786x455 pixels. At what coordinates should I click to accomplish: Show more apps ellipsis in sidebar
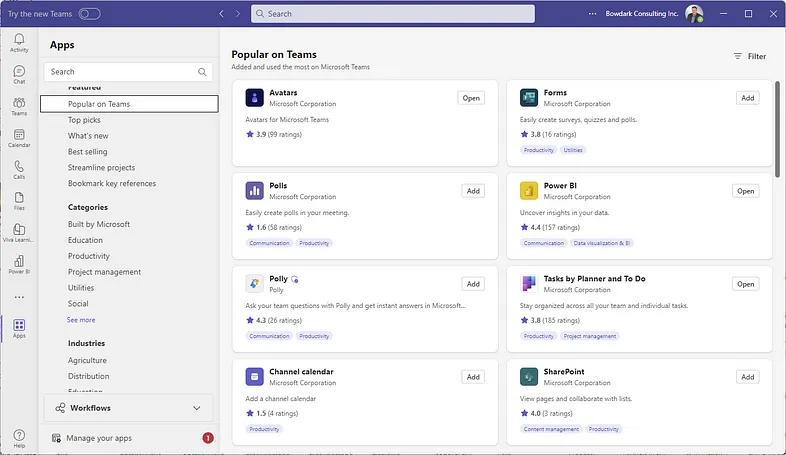point(19,297)
